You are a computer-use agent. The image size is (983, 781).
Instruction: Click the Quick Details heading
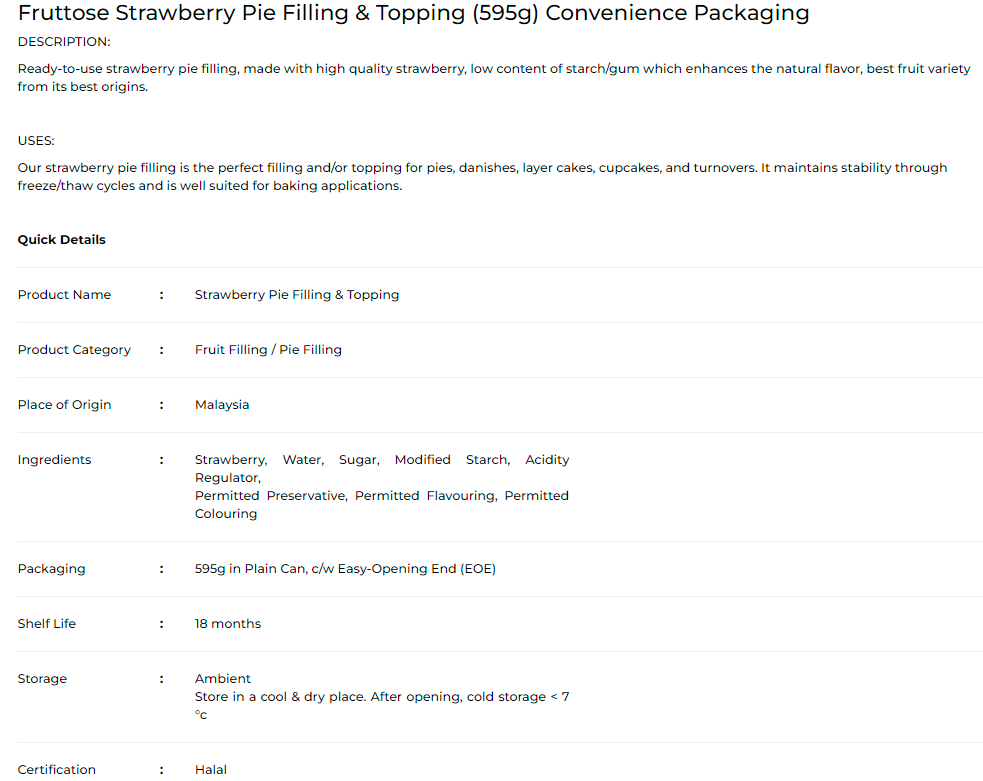tap(61, 240)
